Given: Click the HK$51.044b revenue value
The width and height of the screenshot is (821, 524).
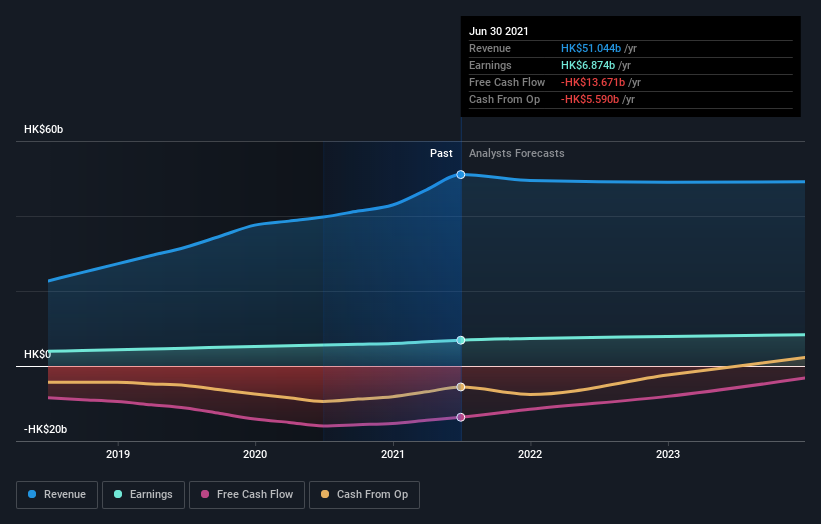Looking at the screenshot, I should click(591, 48).
